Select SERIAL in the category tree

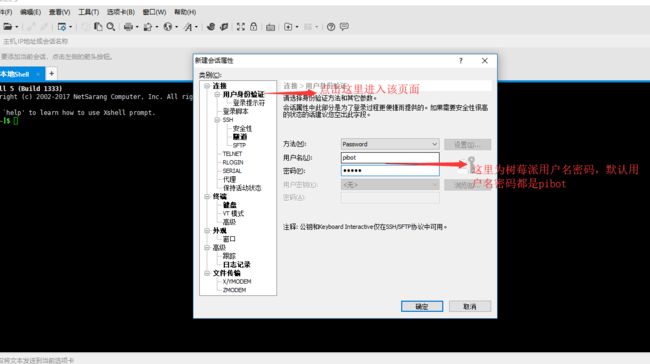(x=232, y=171)
